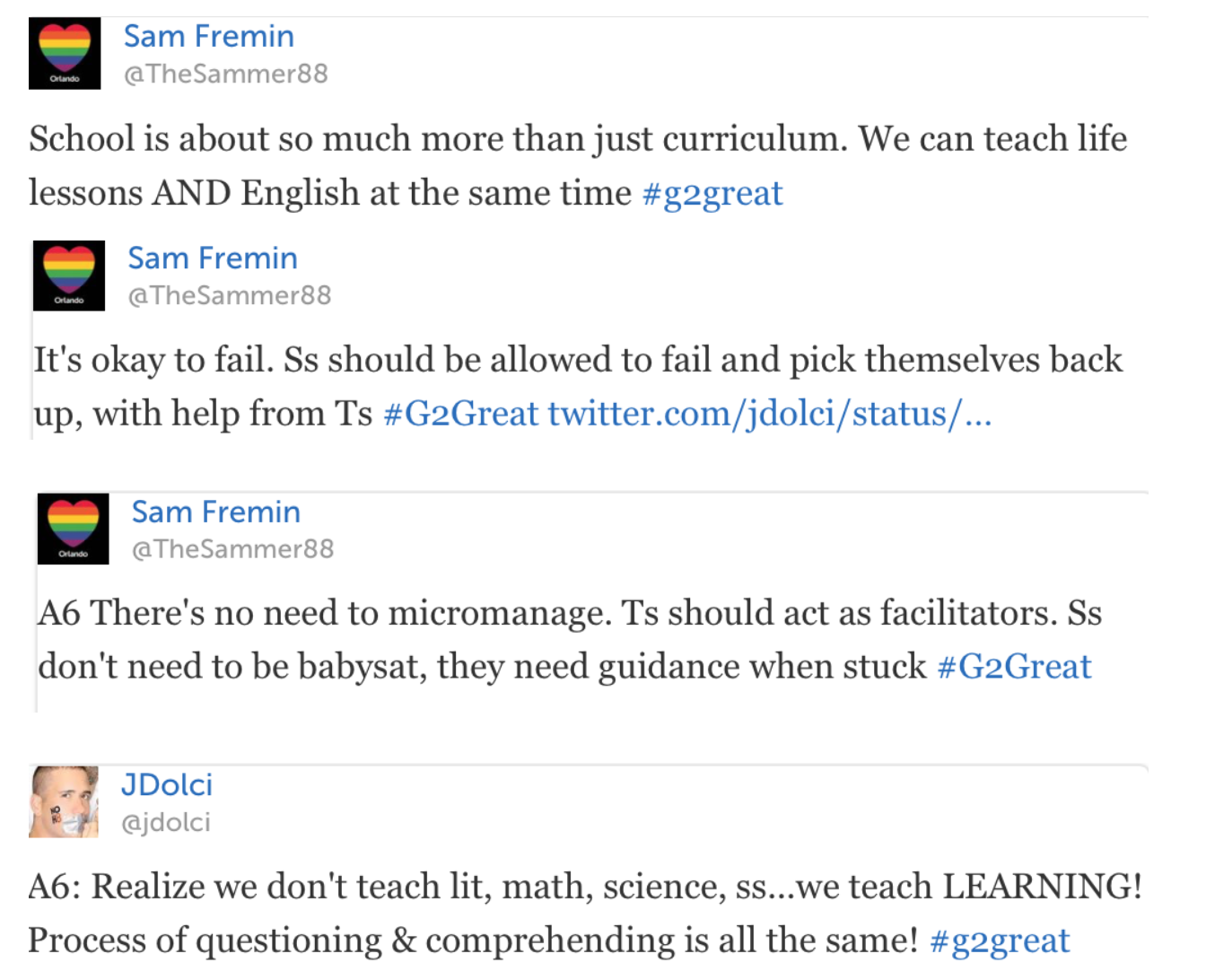
Task: Open #g2great hashtag in curriculum tweet
Action: (712, 194)
